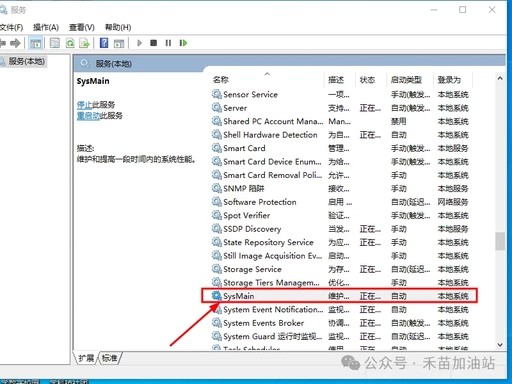Click the 重启动 service link
The image size is (512, 384).
pyautogui.click(x=88, y=116)
